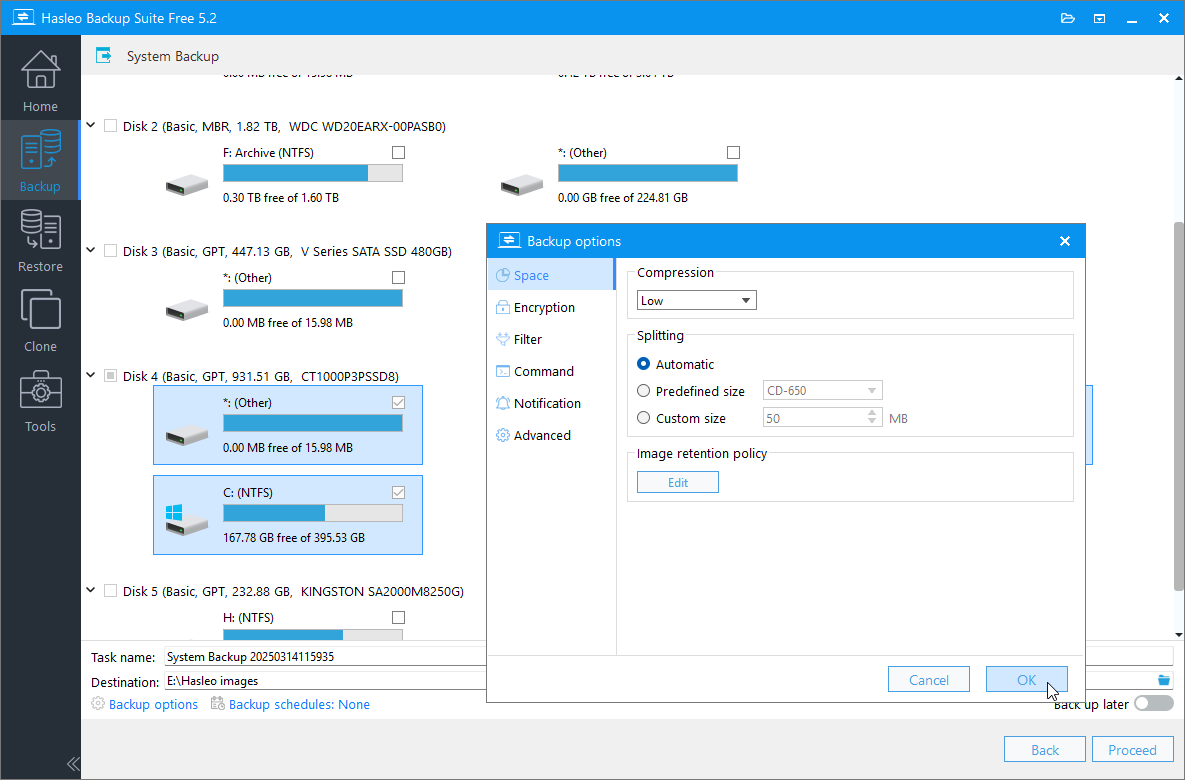Open the Tools section in sidebar
This screenshot has width=1185, height=780.
coord(40,401)
